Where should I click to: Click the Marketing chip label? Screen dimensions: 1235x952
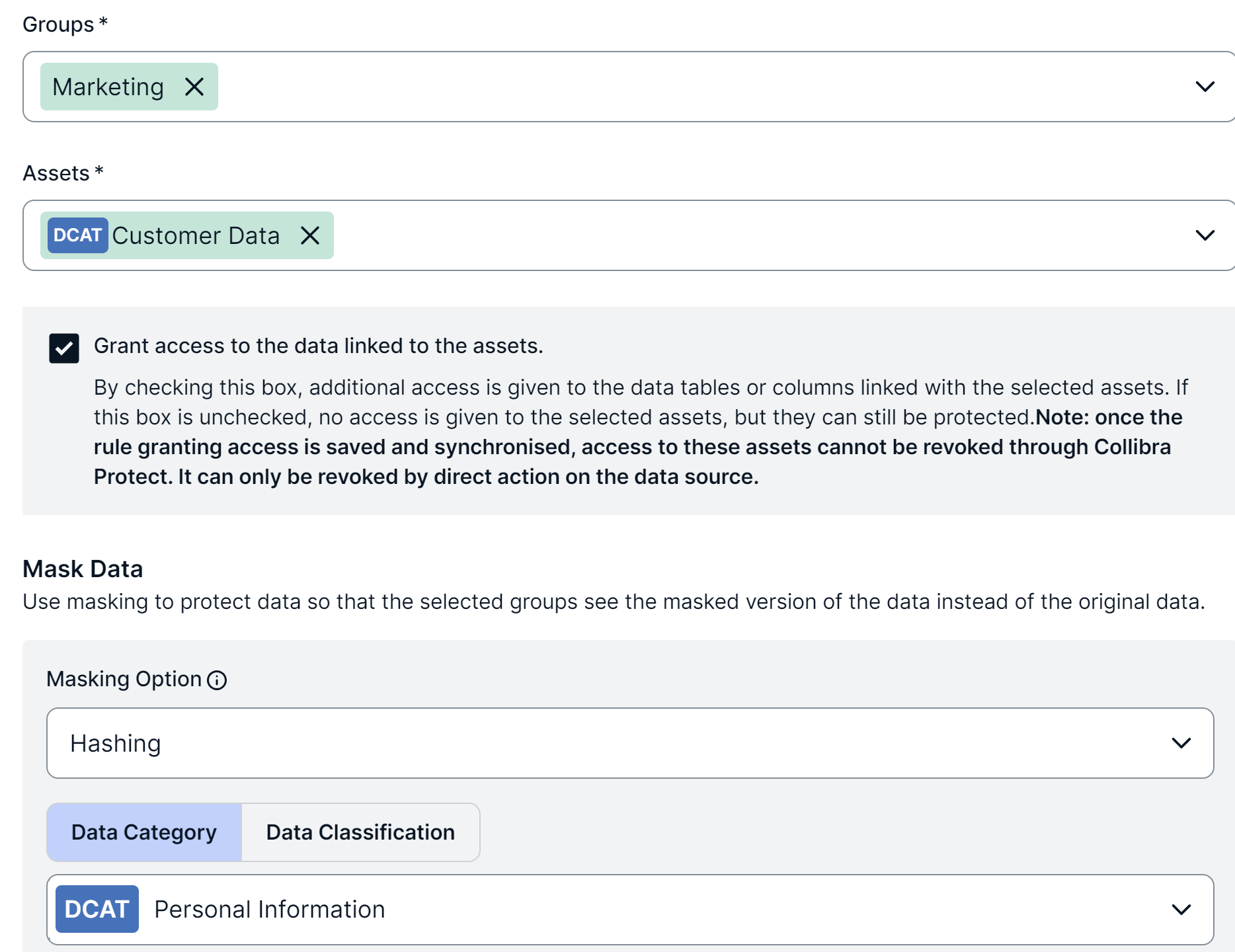(108, 87)
